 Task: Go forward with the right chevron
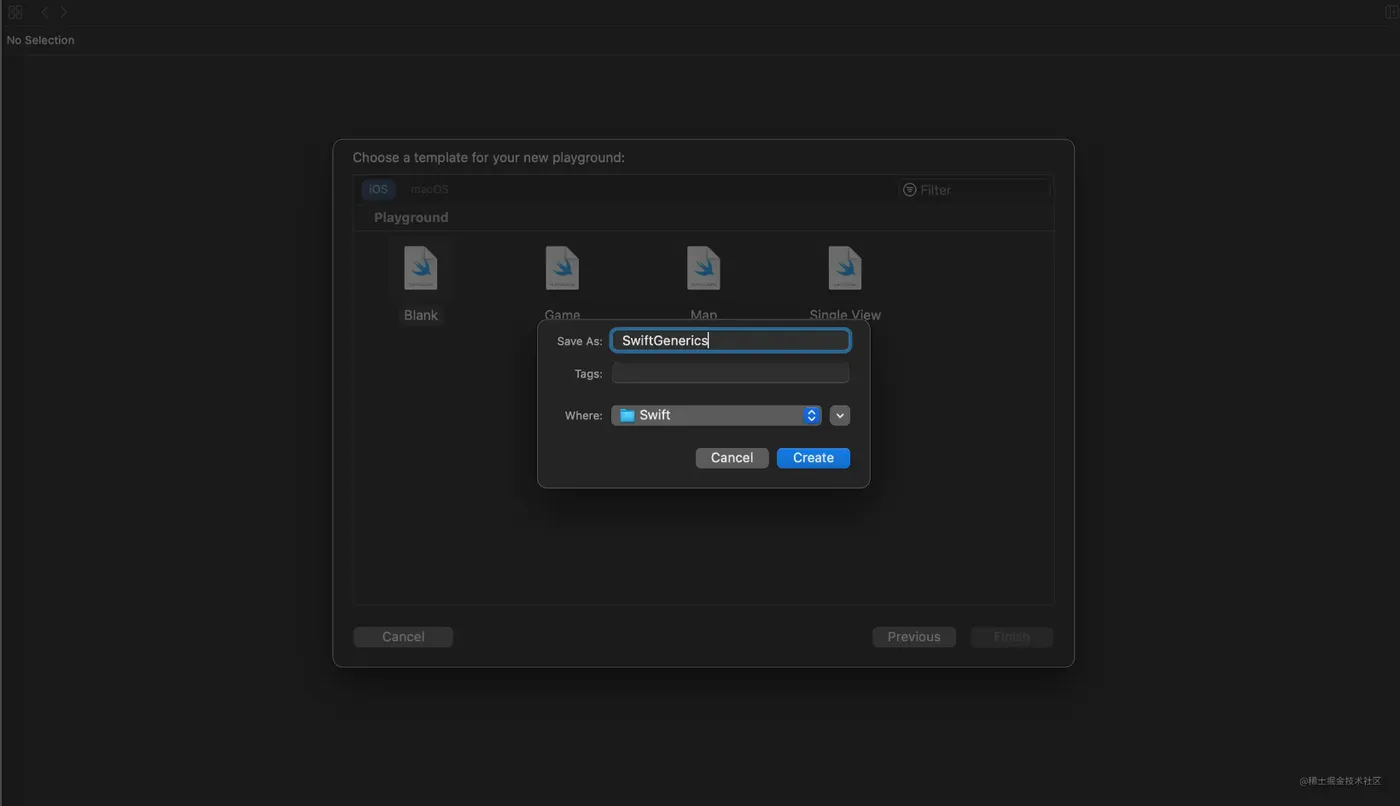pos(64,12)
